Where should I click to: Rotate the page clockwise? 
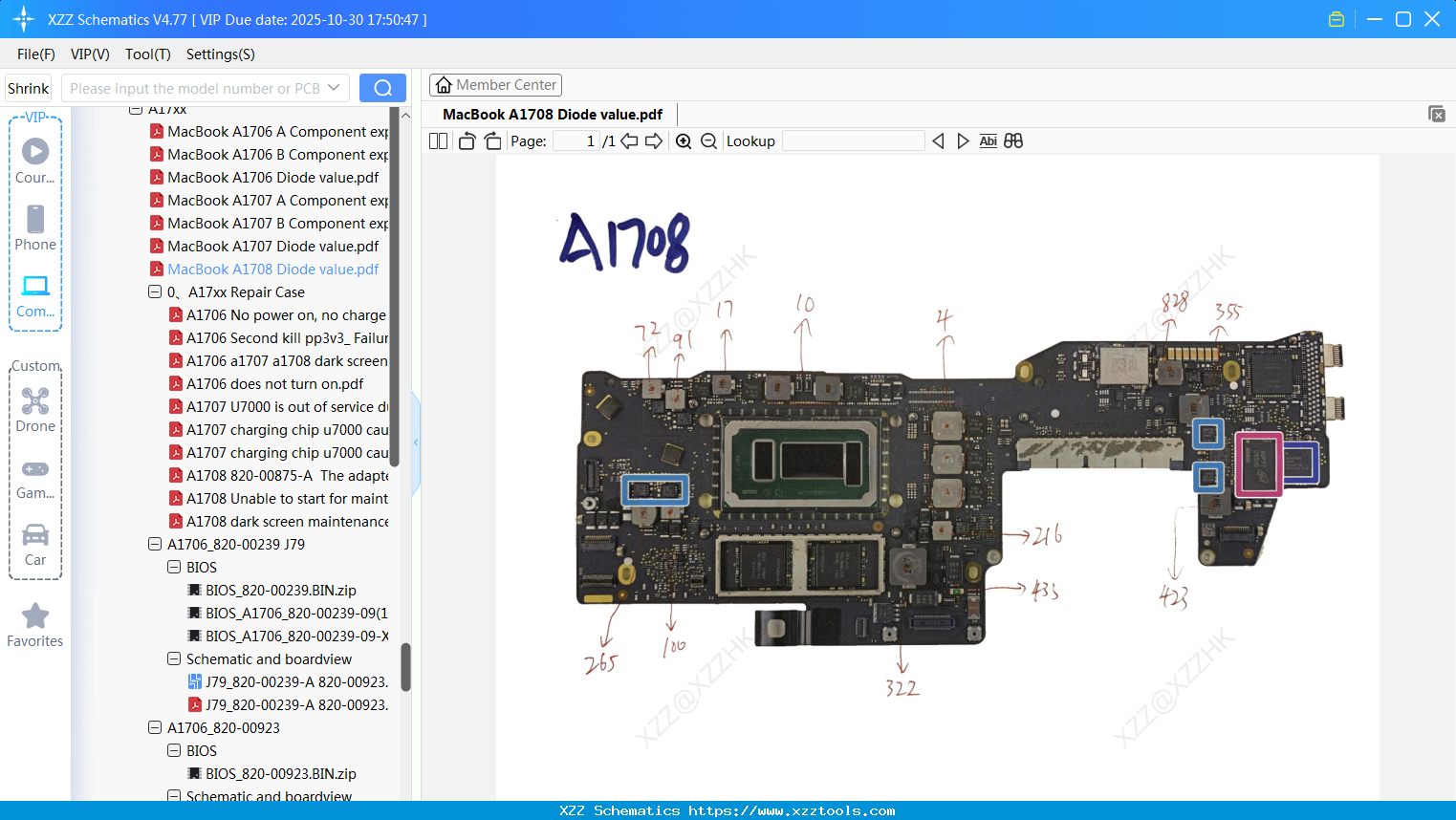pos(492,141)
